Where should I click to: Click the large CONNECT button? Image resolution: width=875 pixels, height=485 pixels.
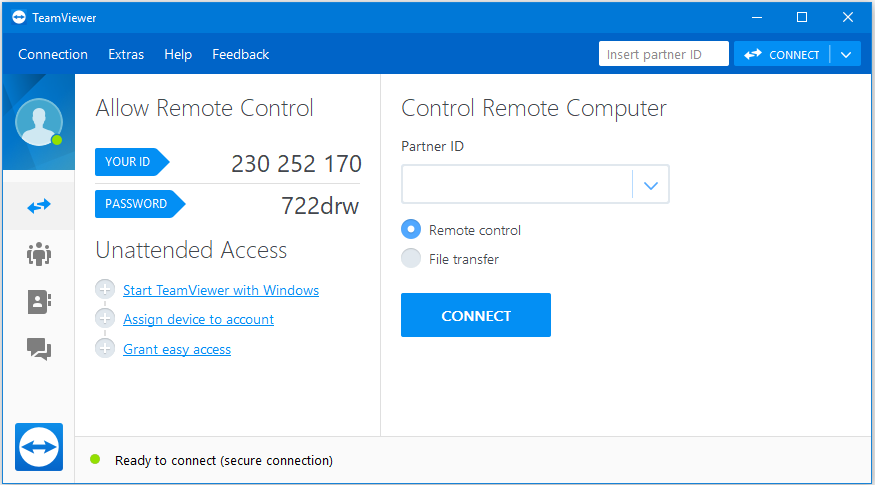[476, 315]
